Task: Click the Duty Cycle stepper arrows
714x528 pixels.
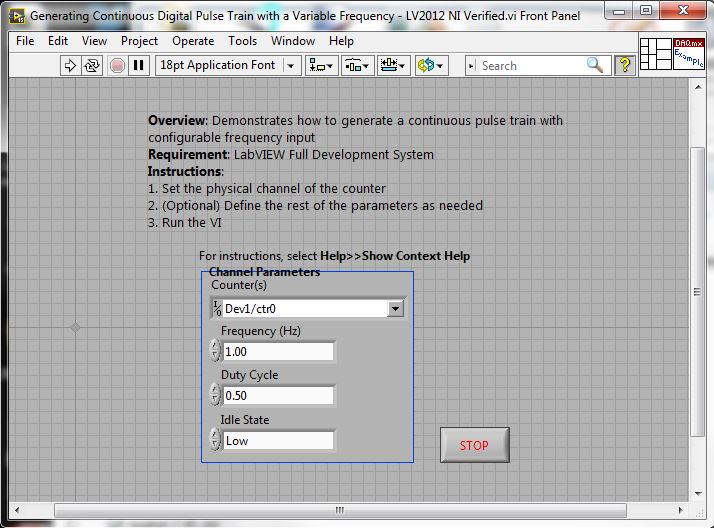Action: [215, 395]
